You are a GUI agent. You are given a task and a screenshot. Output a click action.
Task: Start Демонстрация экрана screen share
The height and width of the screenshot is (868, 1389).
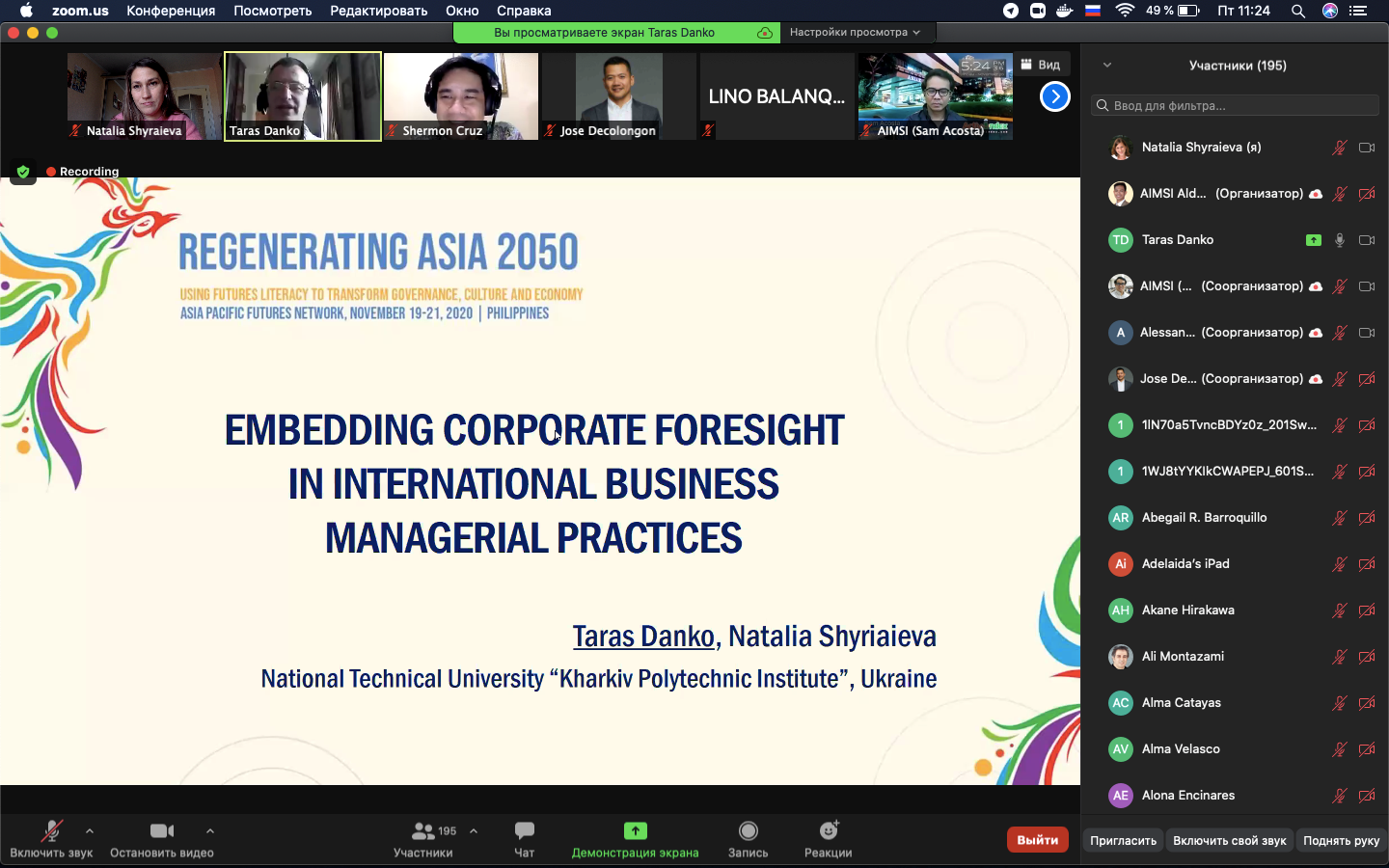click(635, 839)
